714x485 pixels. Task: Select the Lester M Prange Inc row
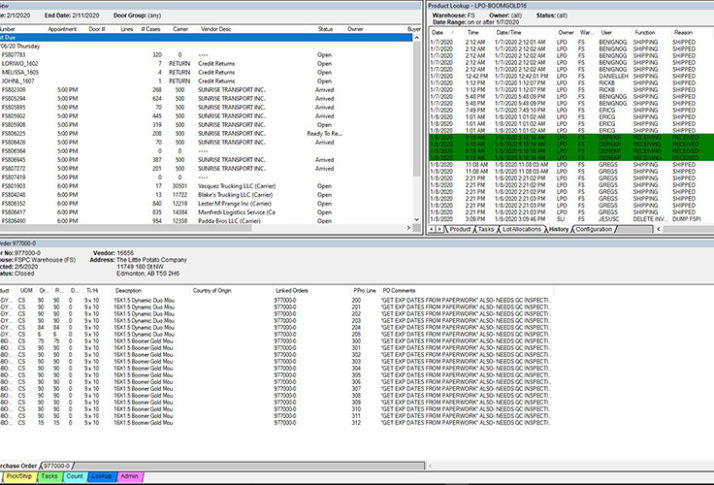[x=206, y=204]
